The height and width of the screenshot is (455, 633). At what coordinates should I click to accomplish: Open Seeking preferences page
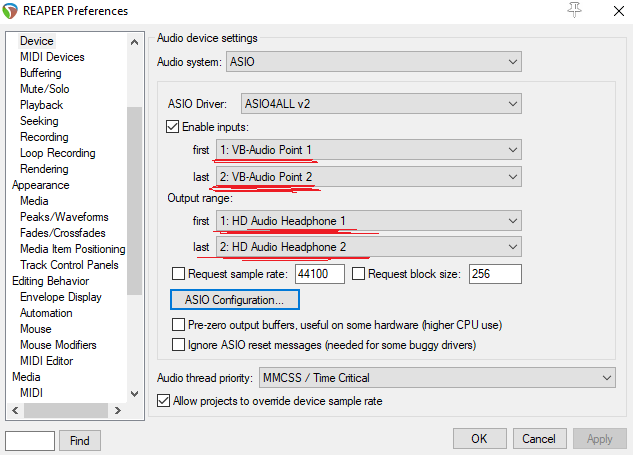[x=39, y=121]
